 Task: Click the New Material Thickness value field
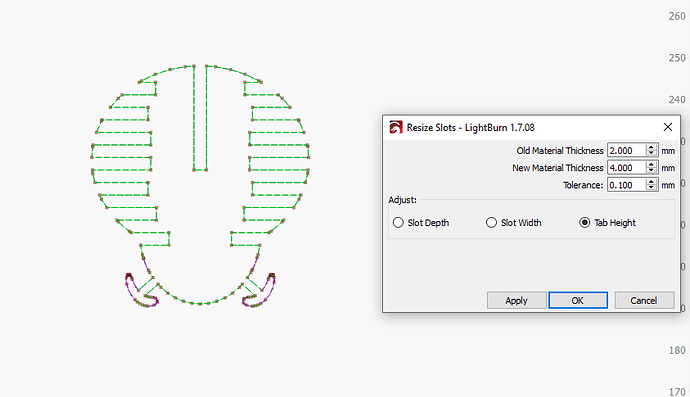click(627, 168)
